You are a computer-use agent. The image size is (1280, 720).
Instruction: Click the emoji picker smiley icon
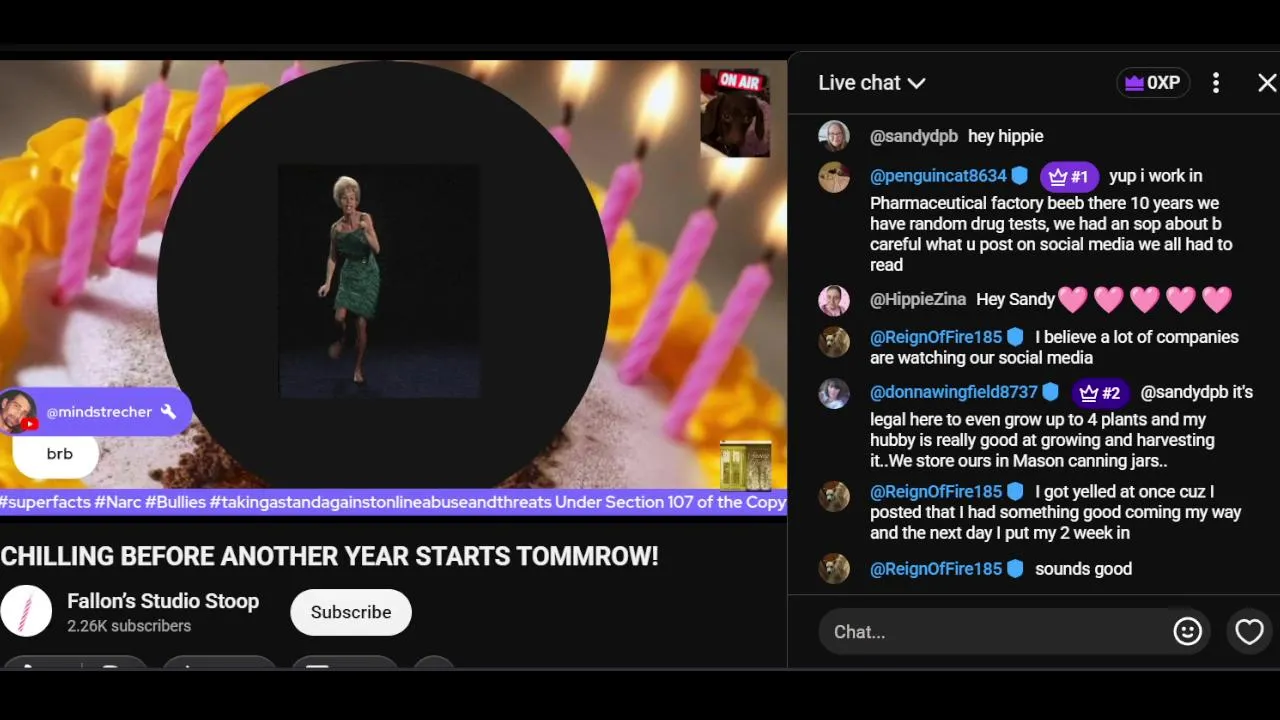(x=1187, y=632)
